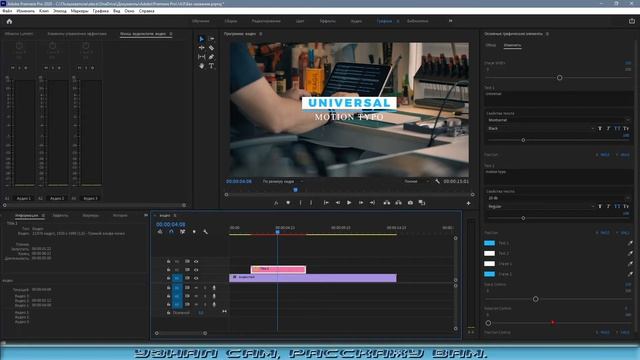Viewport: 640px width, 360px height.
Task: Open the Help menu
Action: [147, 11]
